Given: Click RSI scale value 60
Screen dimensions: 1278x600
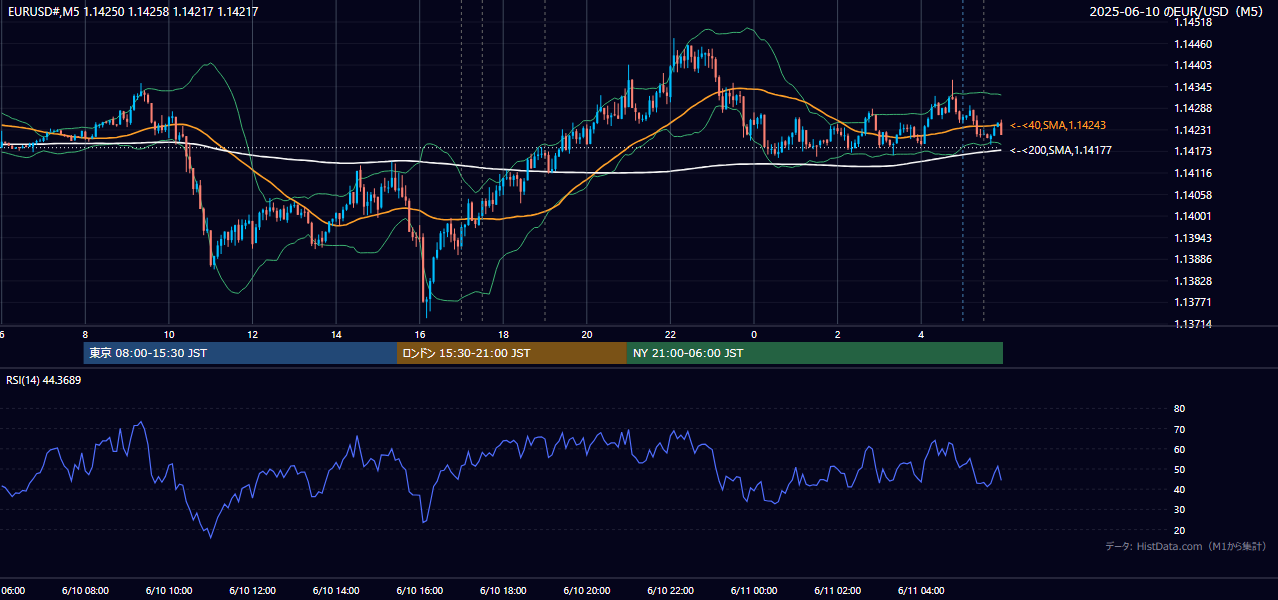Looking at the screenshot, I should click(x=1179, y=449).
